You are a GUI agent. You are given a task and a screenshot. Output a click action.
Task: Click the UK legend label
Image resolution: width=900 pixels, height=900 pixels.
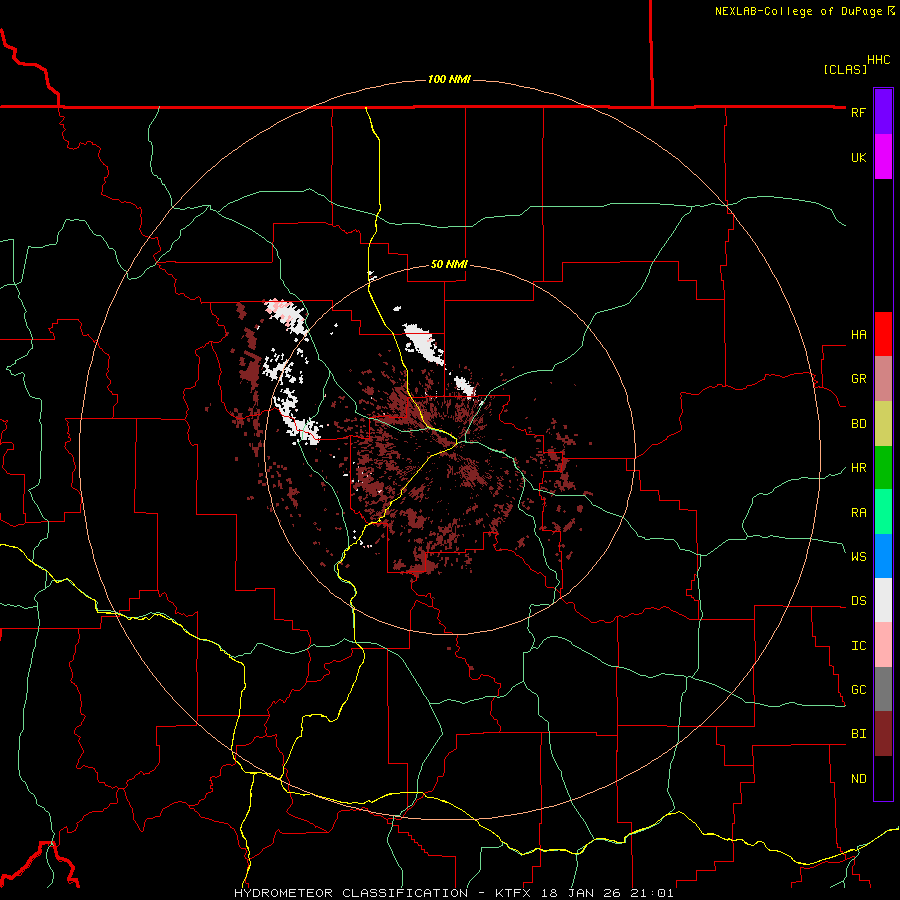[858, 157]
